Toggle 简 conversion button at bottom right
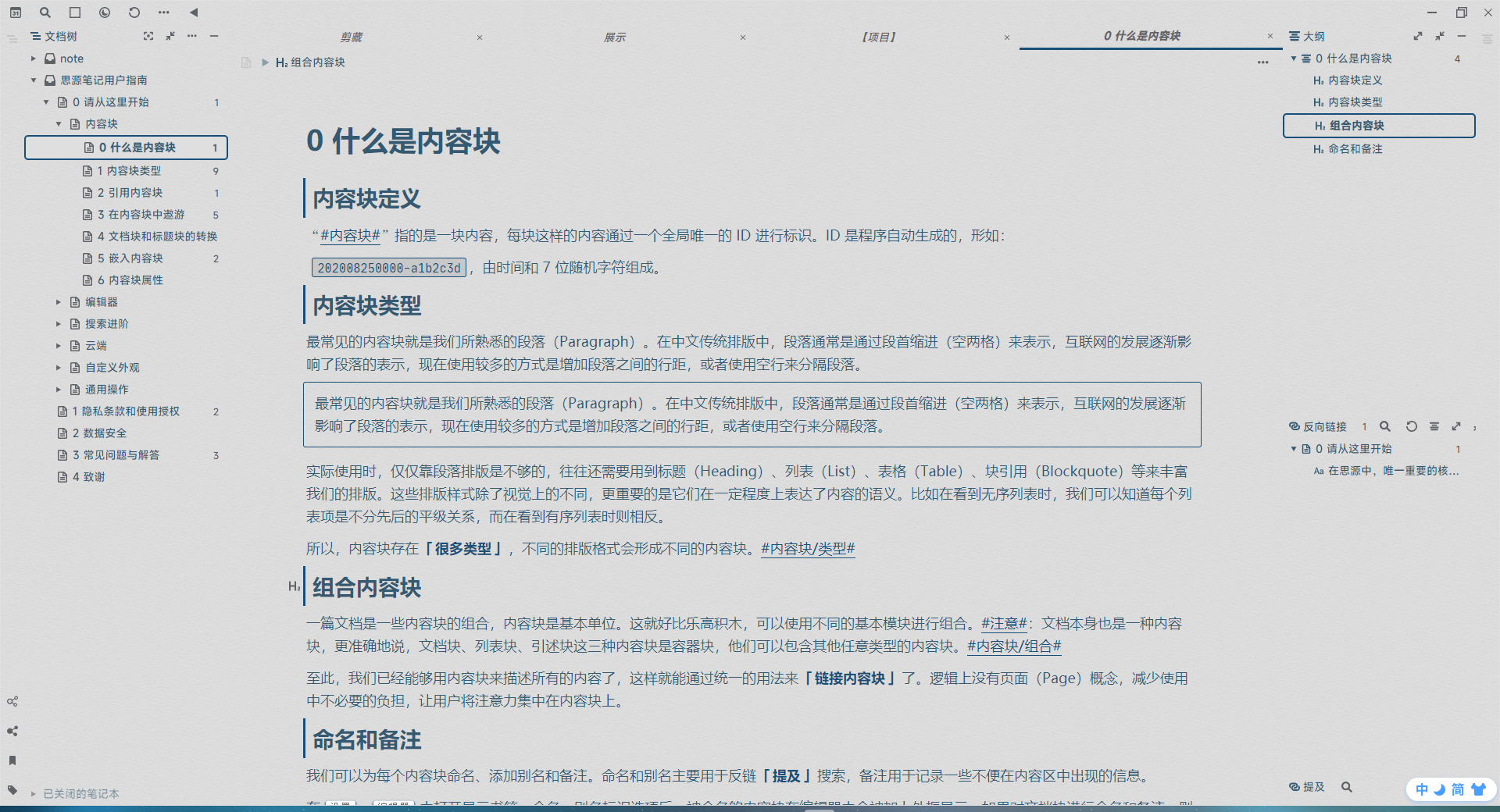This screenshot has height=812, width=1500. pyautogui.click(x=1456, y=789)
